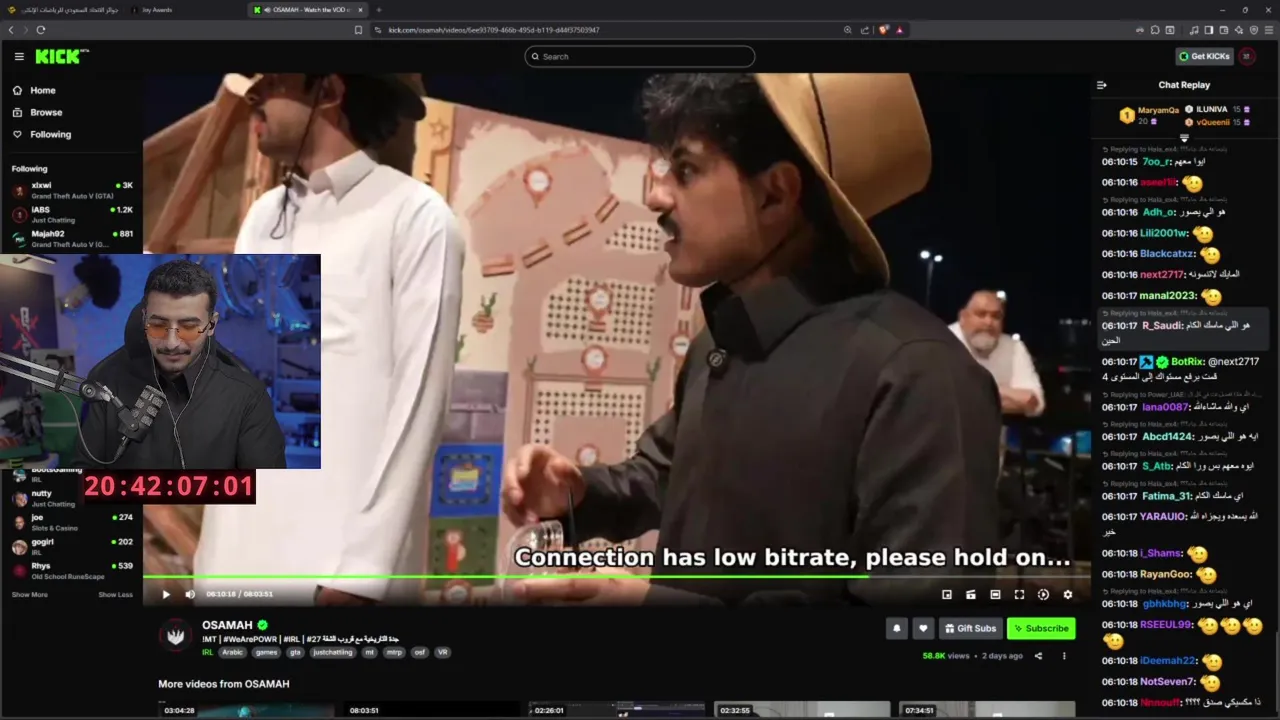Open xlxwi channel in Following list
This screenshot has height=720, width=1280.
tap(72, 189)
